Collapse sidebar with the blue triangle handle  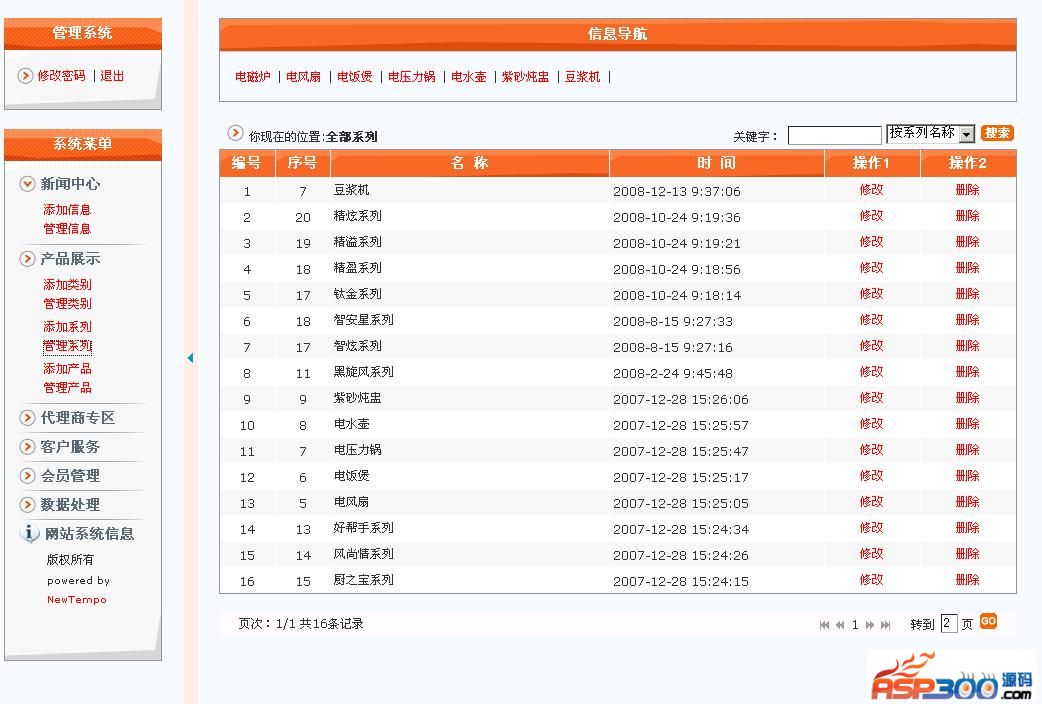coord(191,358)
